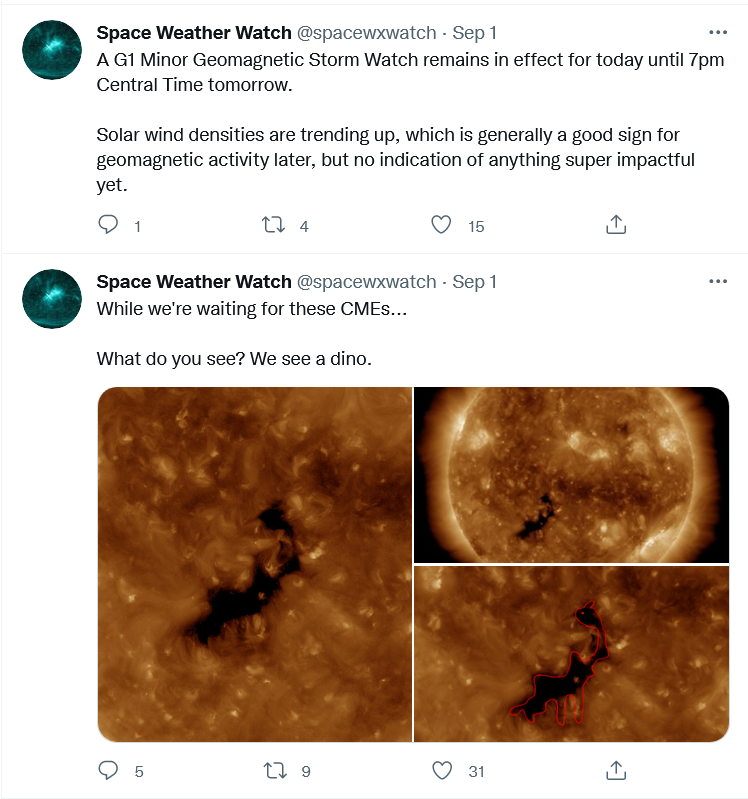748x799 pixels.
Task: Share the dino tweet
Action: coord(616,770)
